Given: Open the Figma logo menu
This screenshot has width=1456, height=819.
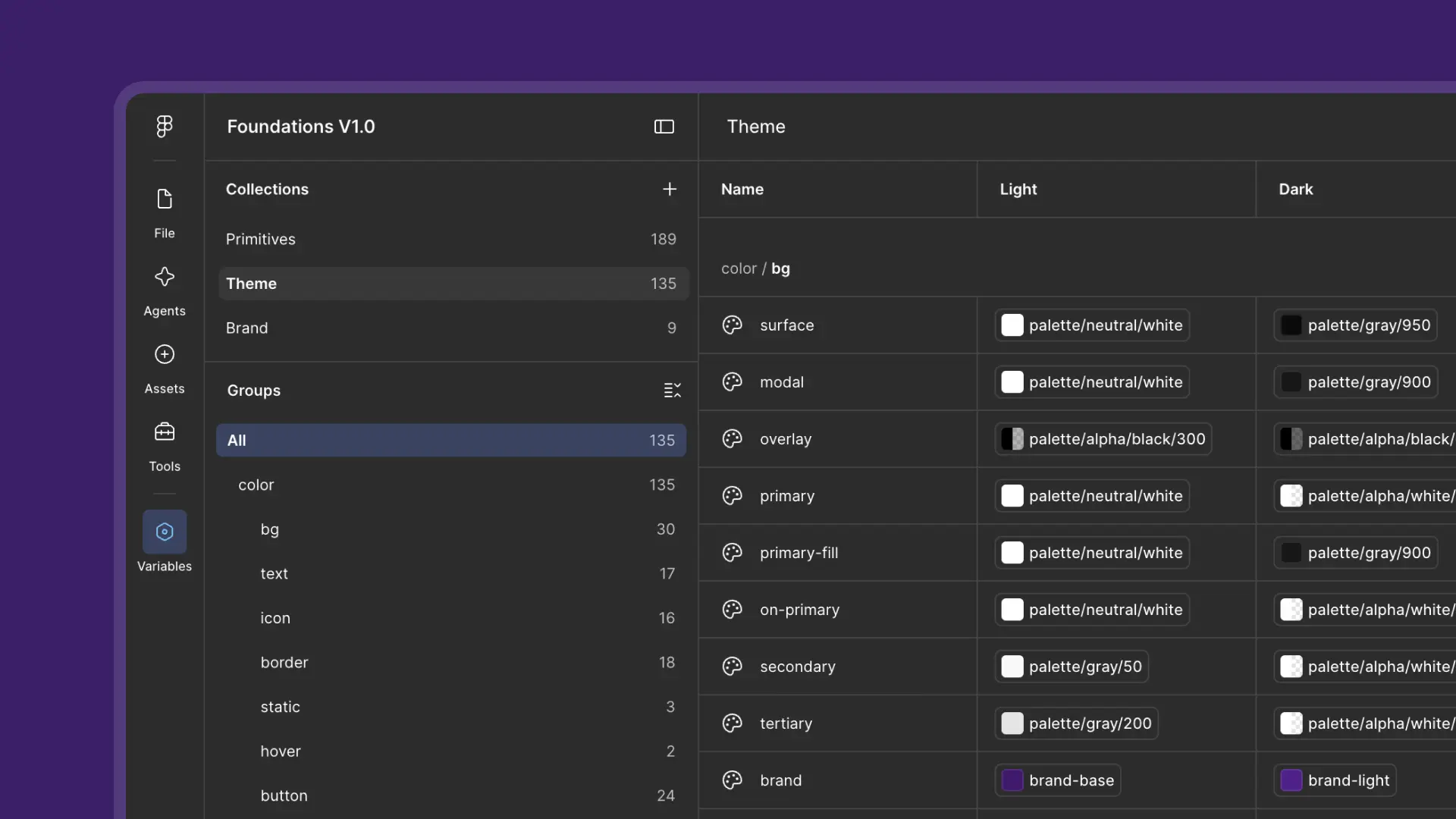Looking at the screenshot, I should pyautogui.click(x=165, y=126).
